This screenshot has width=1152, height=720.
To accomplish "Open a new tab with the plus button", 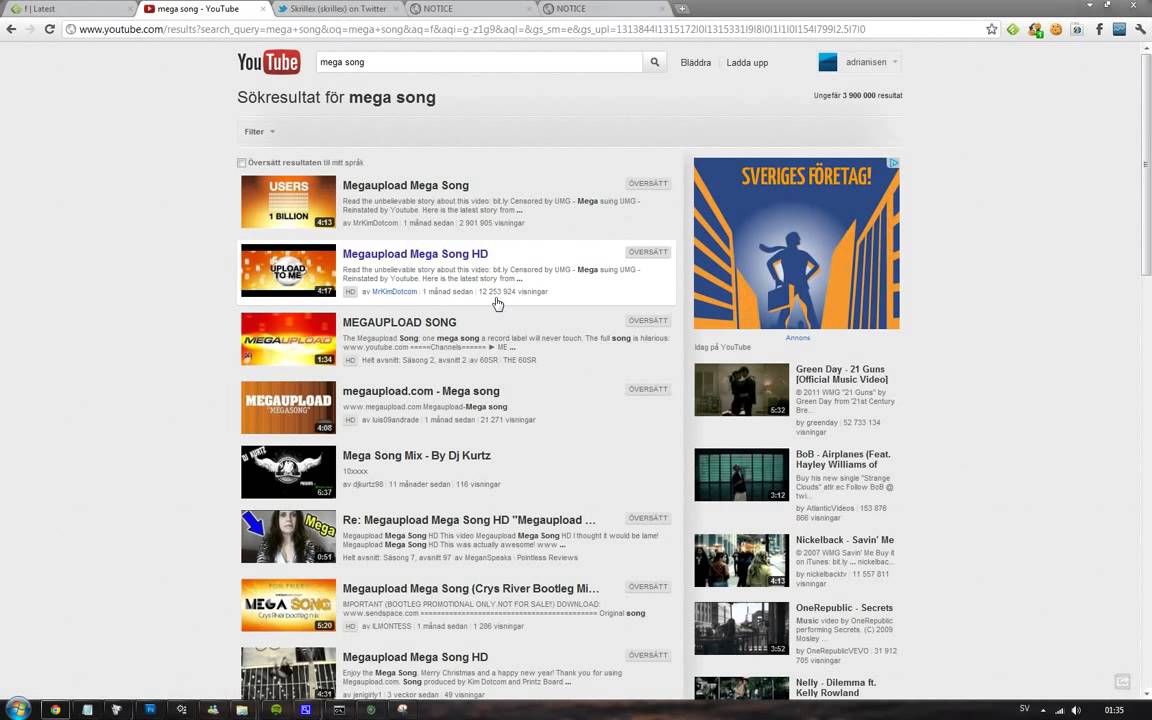I will (682, 9).
